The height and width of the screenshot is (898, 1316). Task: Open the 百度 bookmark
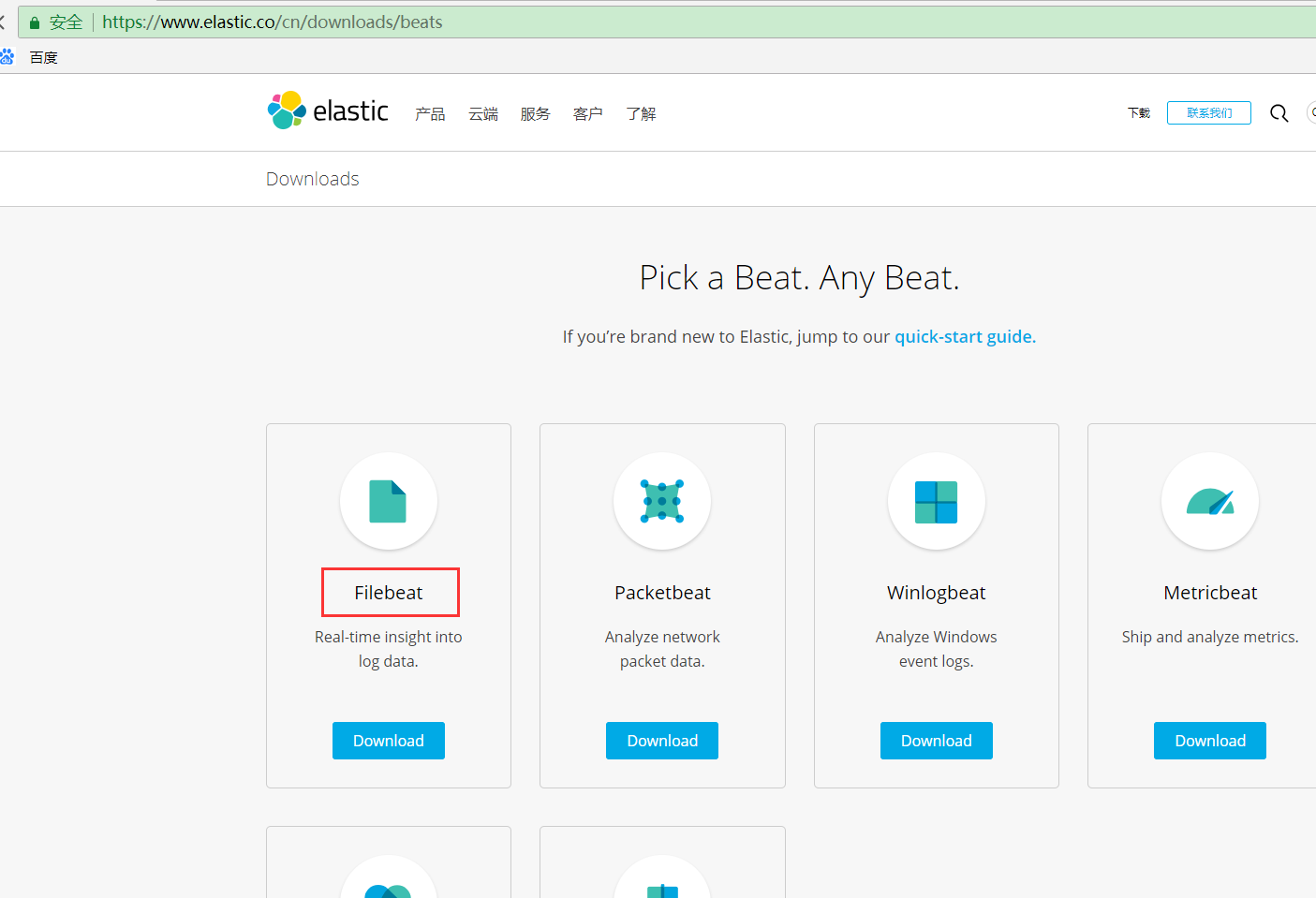(44, 58)
